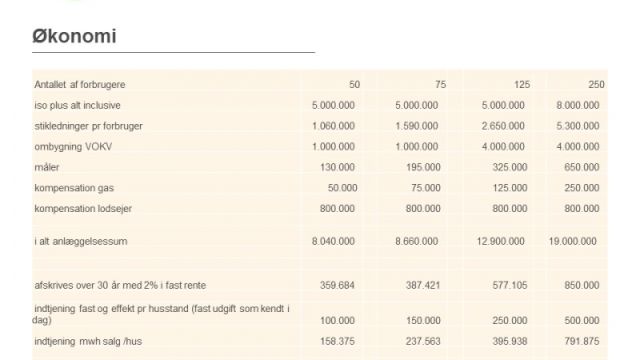Select the 'iso plus alt inclusive' label
Image resolution: width=640 pixels, height=360 pixels.
pos(78,105)
